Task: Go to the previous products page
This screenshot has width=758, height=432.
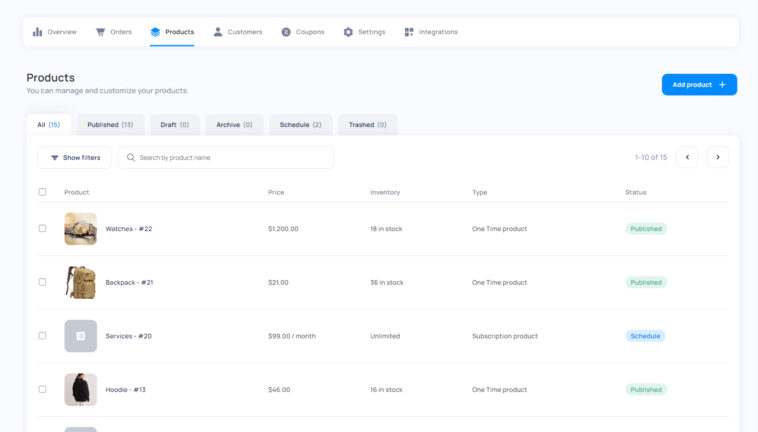Action: click(x=687, y=157)
